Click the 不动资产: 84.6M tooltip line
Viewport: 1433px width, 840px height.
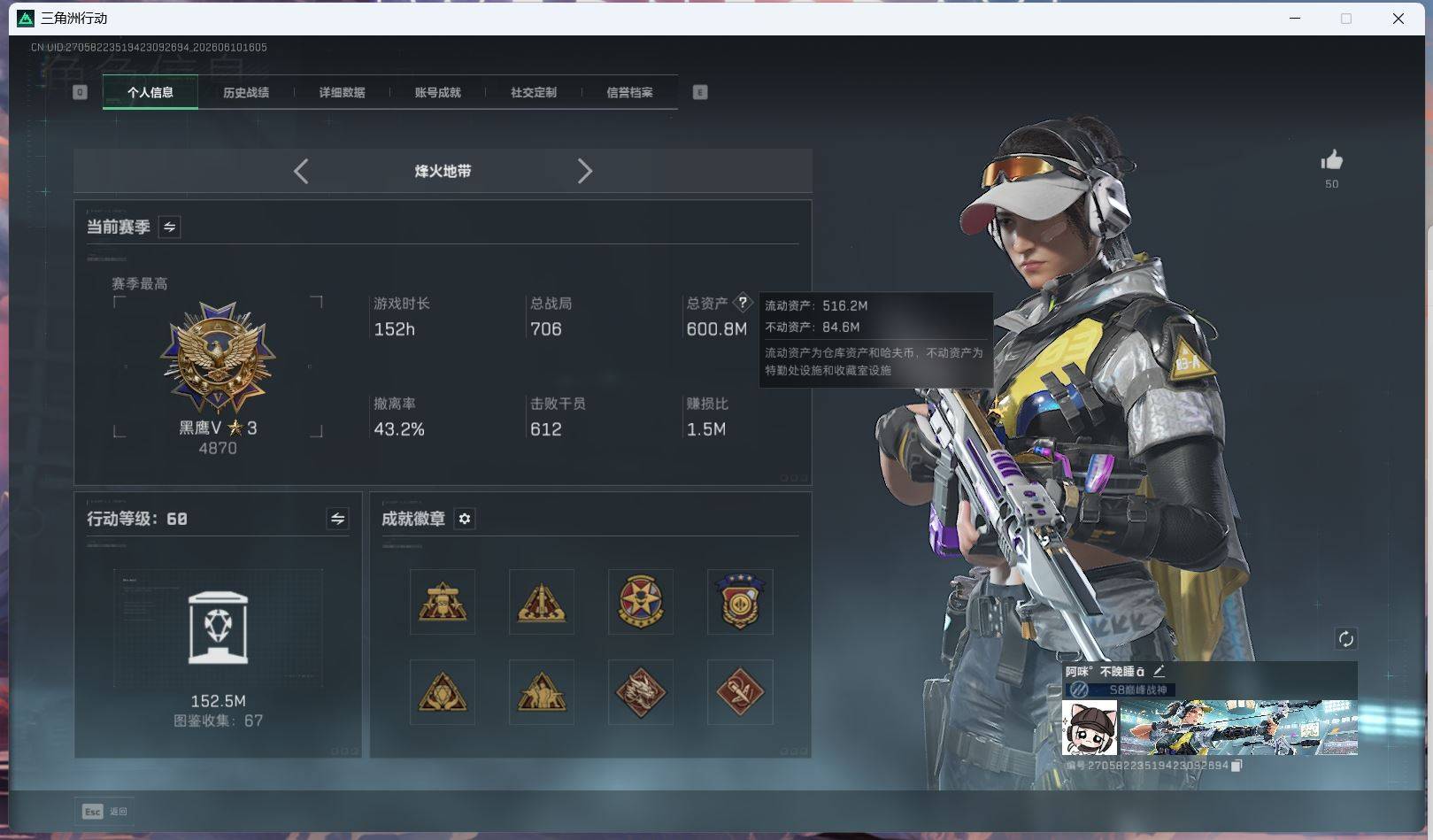pos(813,327)
